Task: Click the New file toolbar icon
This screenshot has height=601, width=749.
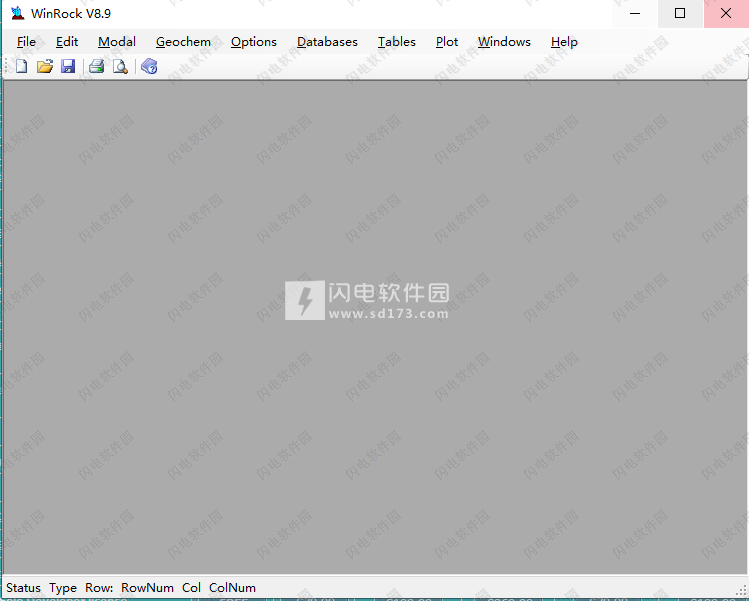Action: click(x=21, y=66)
